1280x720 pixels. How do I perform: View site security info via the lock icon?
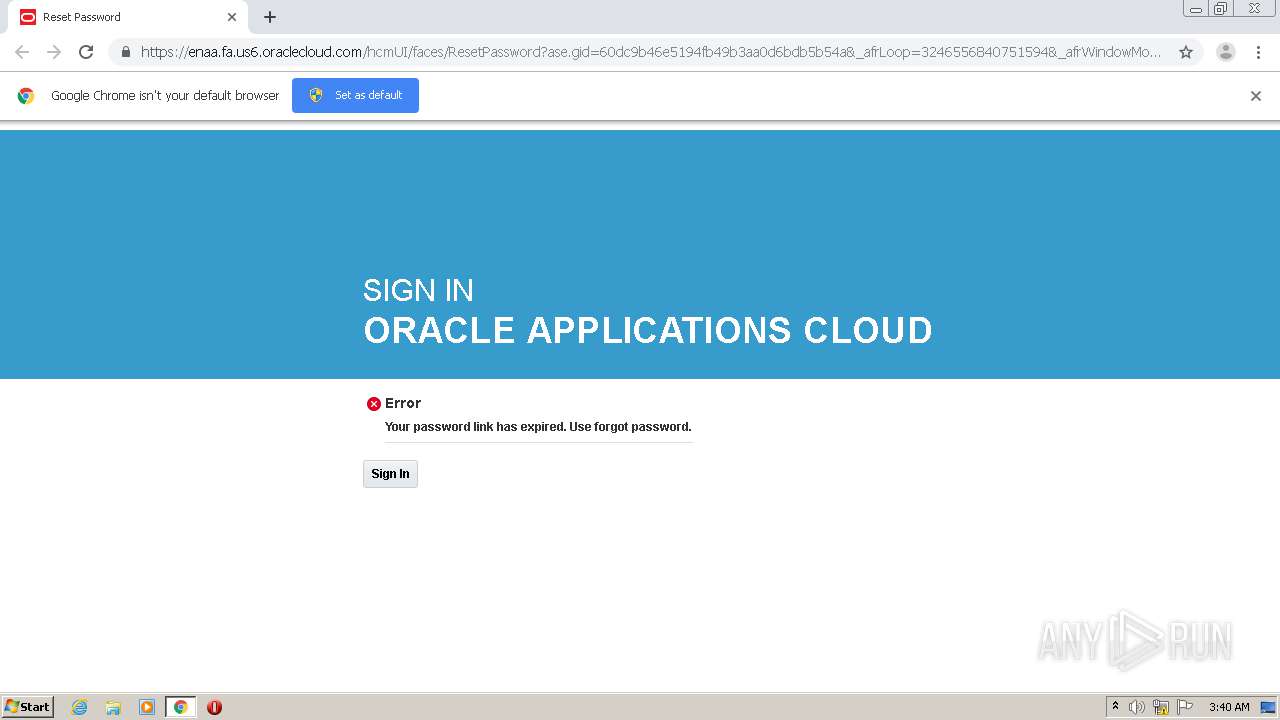tap(125, 52)
